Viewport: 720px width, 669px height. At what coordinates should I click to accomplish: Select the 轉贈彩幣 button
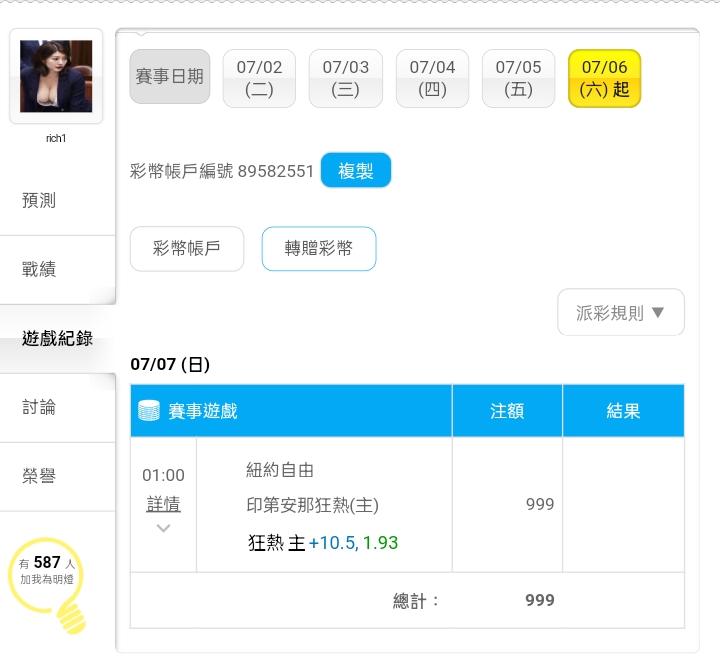[x=319, y=248]
